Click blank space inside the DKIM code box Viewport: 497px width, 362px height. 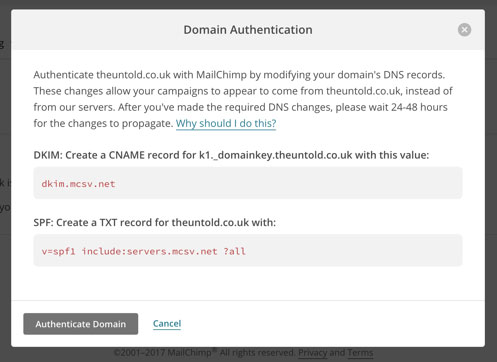coord(287,183)
